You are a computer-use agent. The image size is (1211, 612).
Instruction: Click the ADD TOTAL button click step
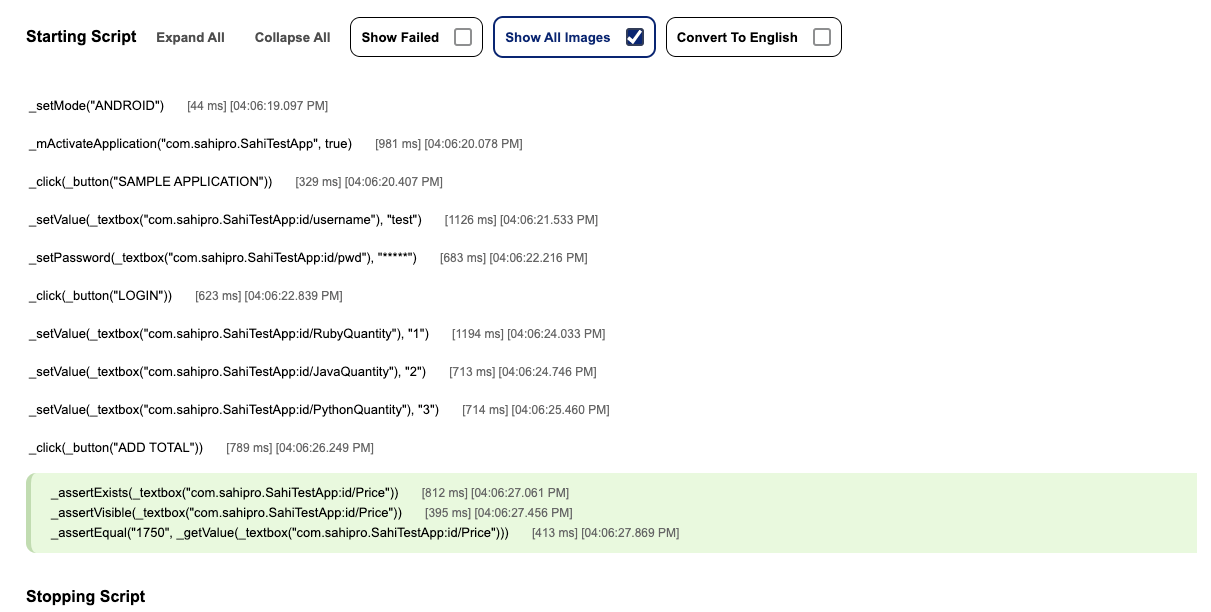[x=116, y=447]
